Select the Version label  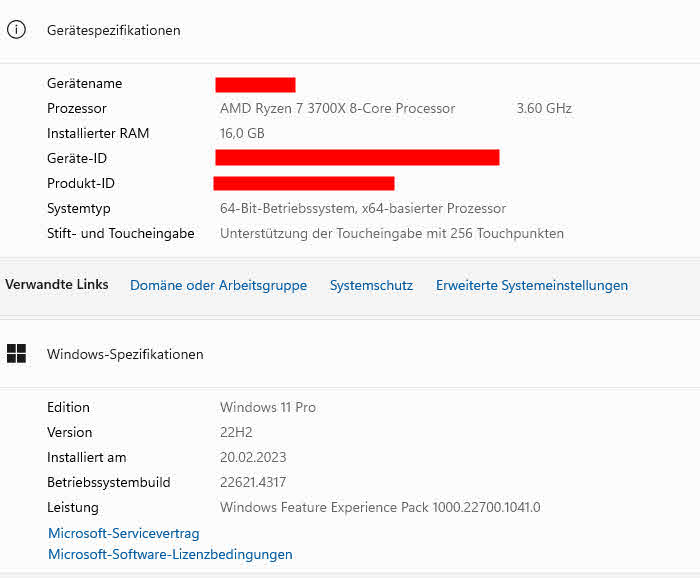(x=70, y=432)
